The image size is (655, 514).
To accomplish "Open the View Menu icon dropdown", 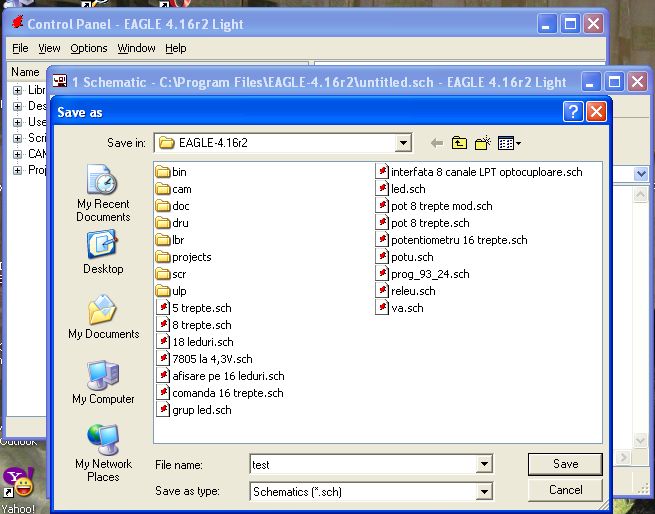I will [509, 143].
